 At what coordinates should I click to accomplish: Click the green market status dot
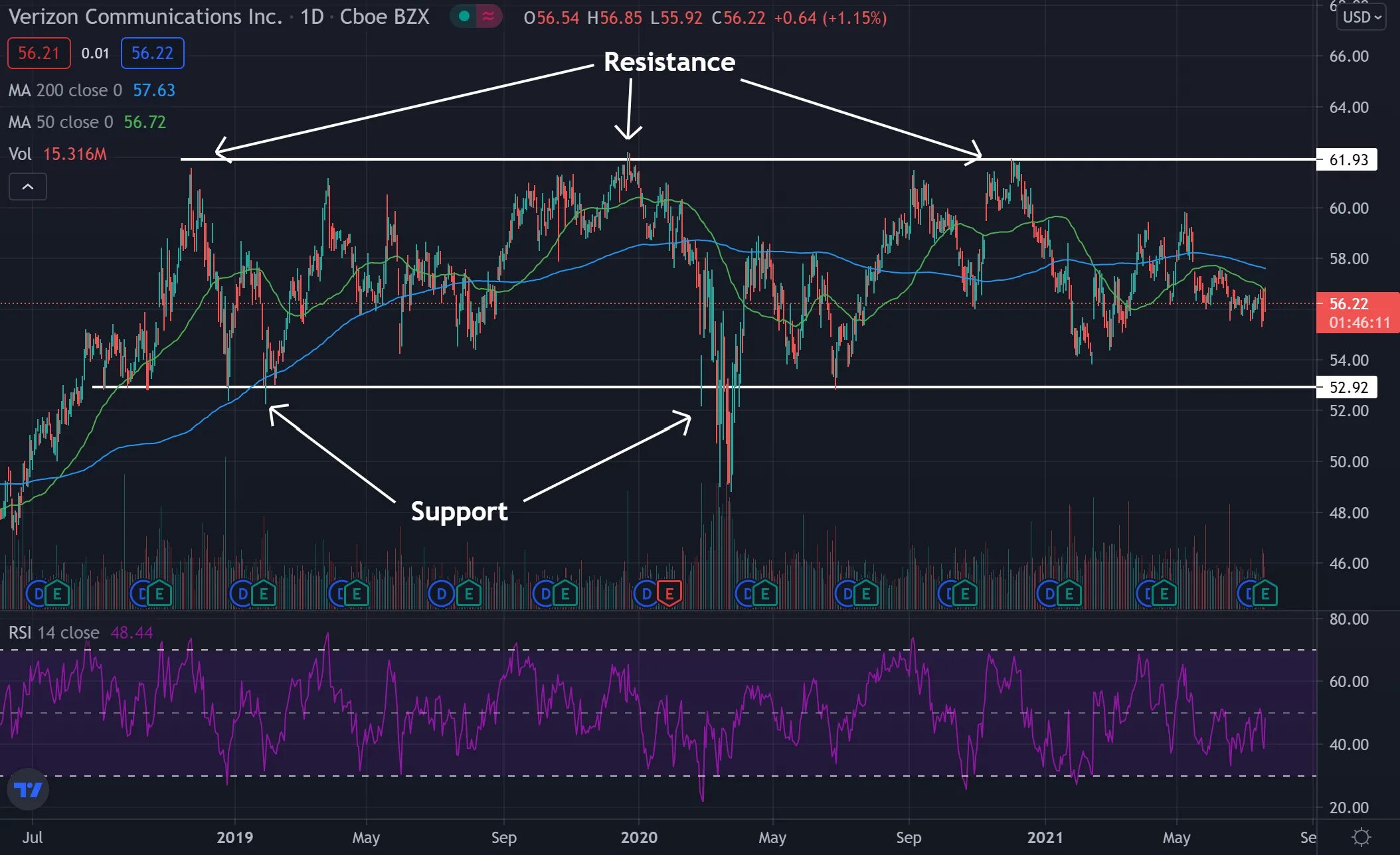464,17
